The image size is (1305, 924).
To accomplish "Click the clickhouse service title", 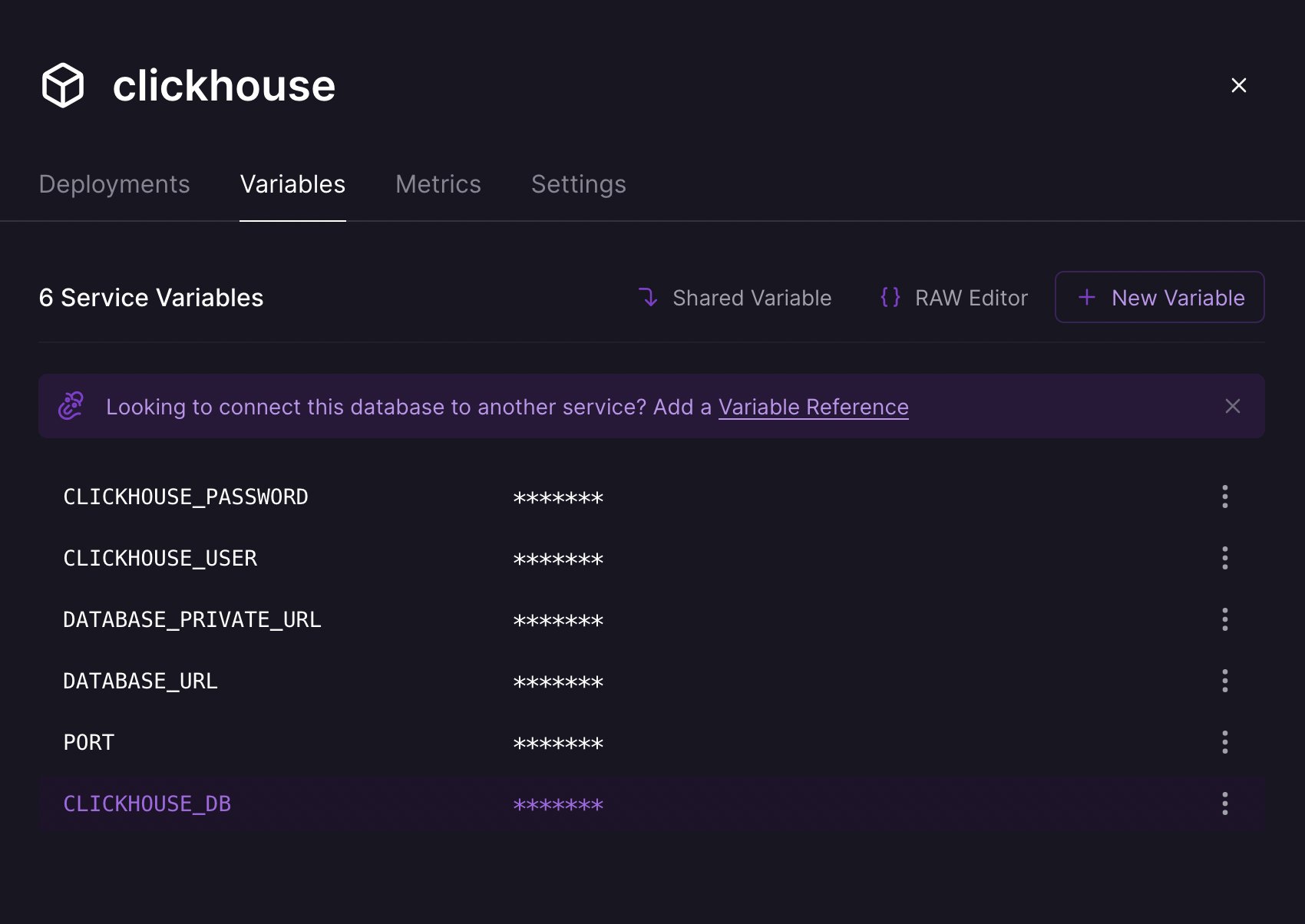I will [224, 85].
